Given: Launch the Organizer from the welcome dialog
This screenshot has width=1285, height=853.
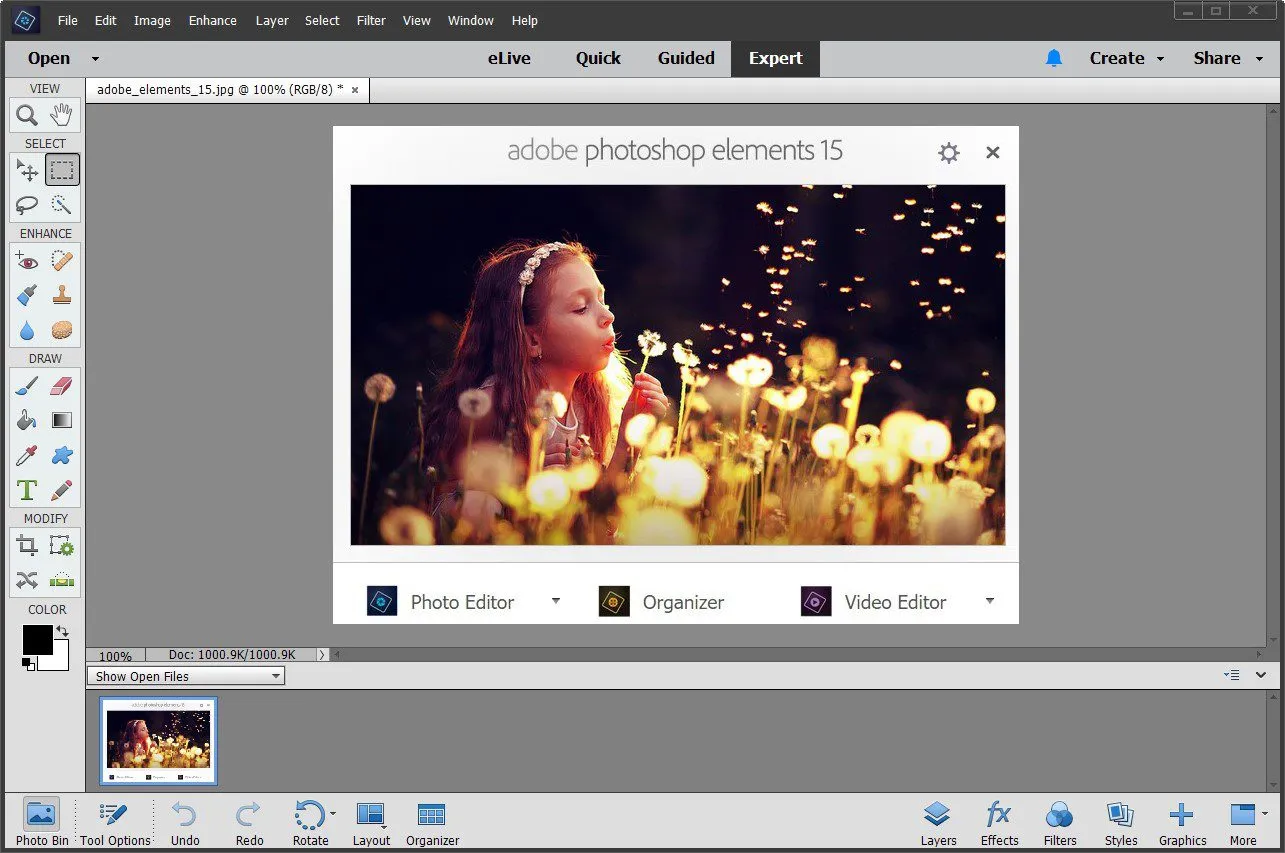Looking at the screenshot, I should pos(682,601).
